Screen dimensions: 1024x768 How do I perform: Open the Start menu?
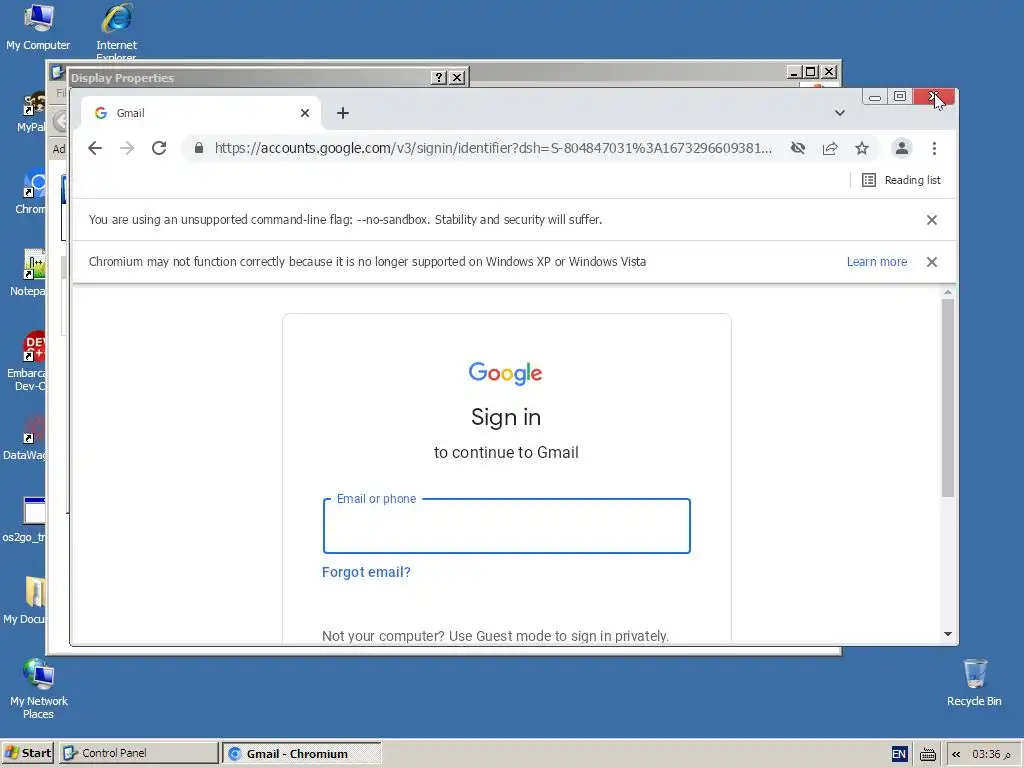(27, 753)
